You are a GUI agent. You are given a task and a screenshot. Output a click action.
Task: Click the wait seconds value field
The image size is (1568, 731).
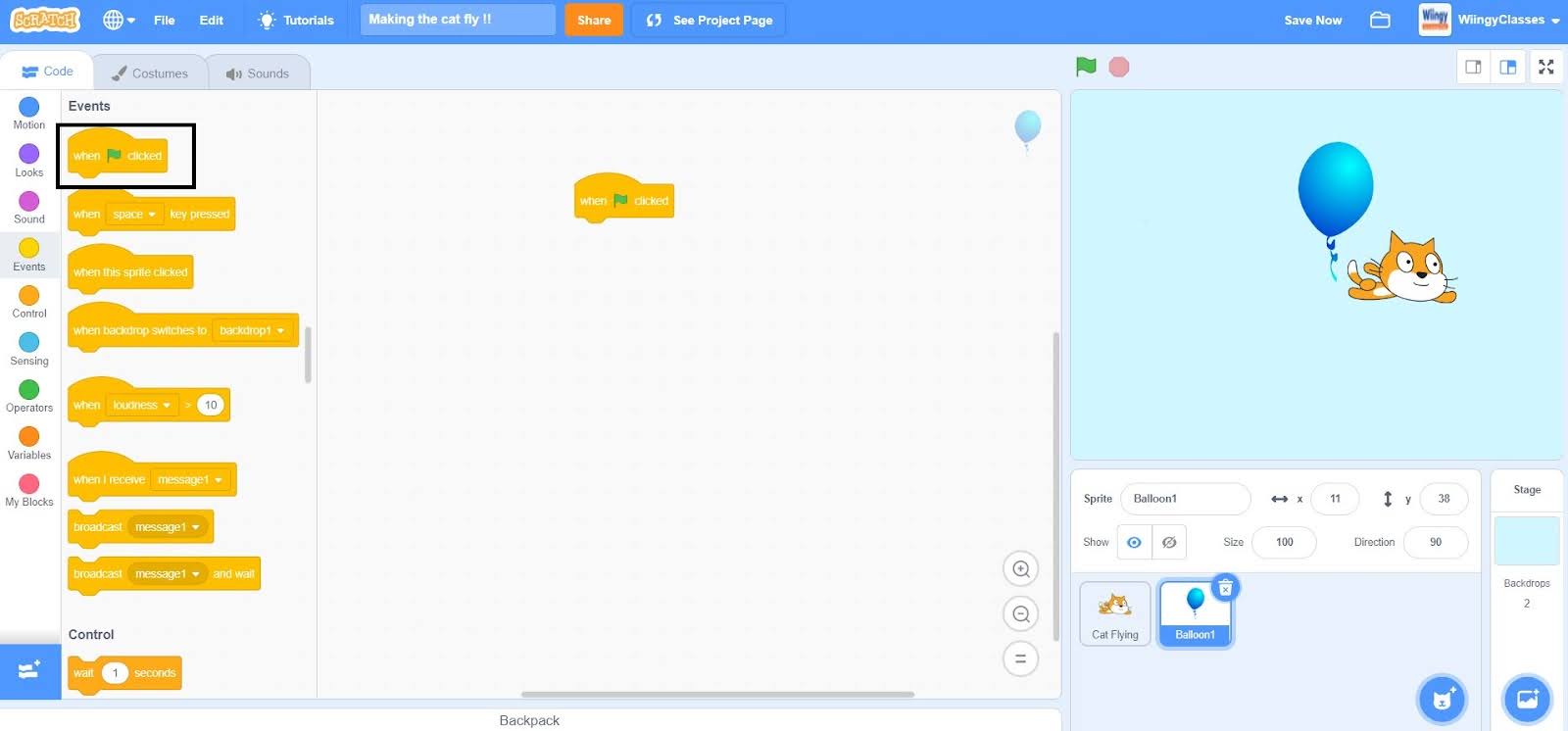point(115,673)
